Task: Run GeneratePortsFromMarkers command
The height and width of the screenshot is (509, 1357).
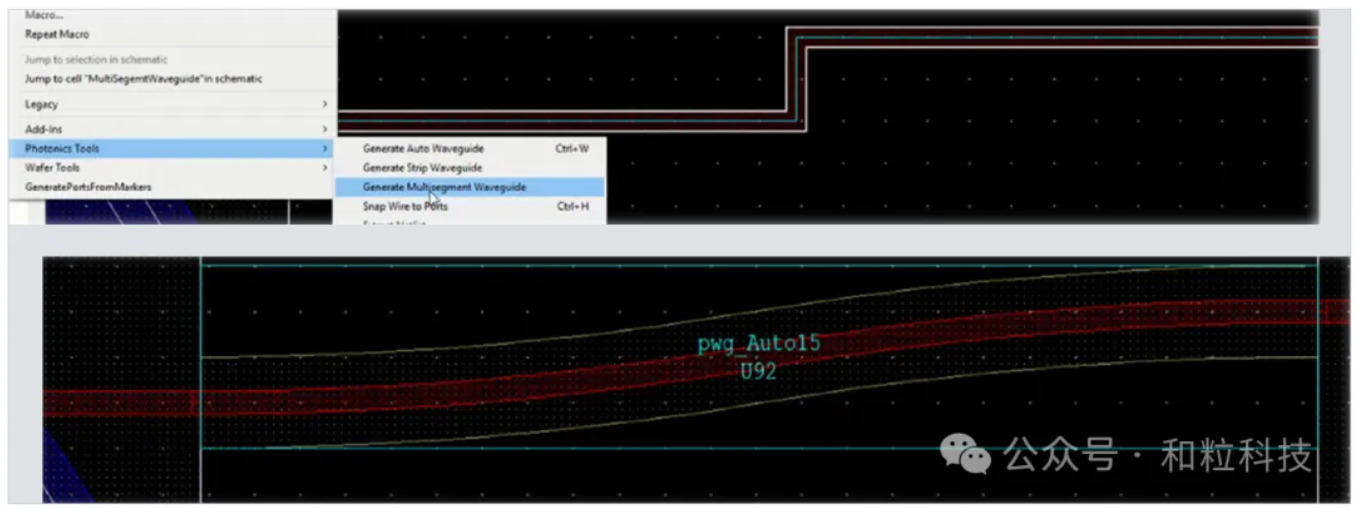Action: click(88, 187)
